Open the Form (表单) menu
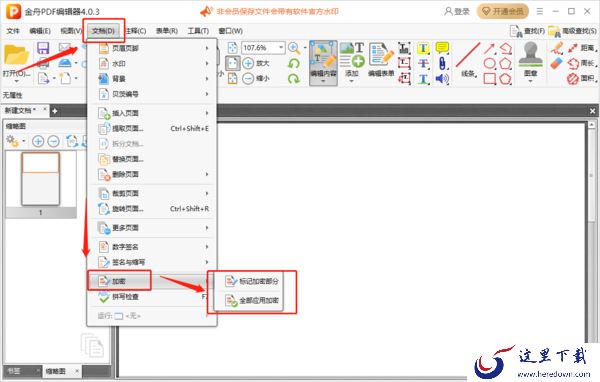This screenshot has height=382, width=600. (x=167, y=31)
